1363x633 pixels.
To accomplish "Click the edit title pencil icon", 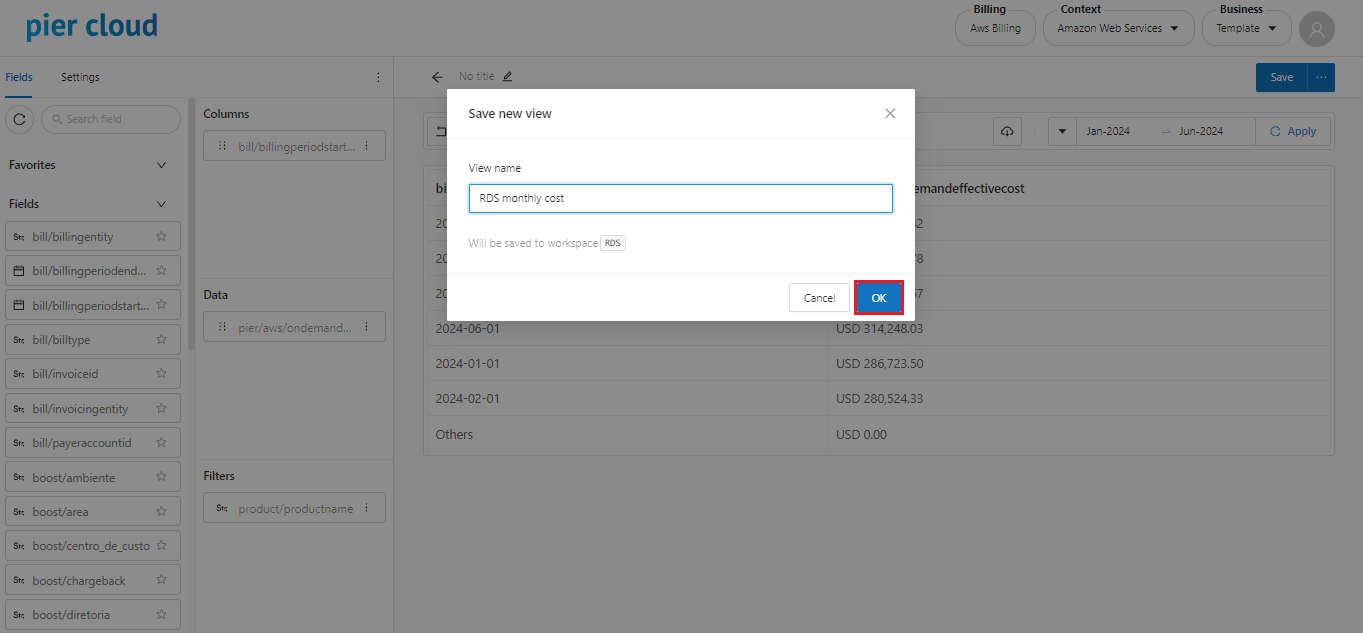I will [507, 76].
